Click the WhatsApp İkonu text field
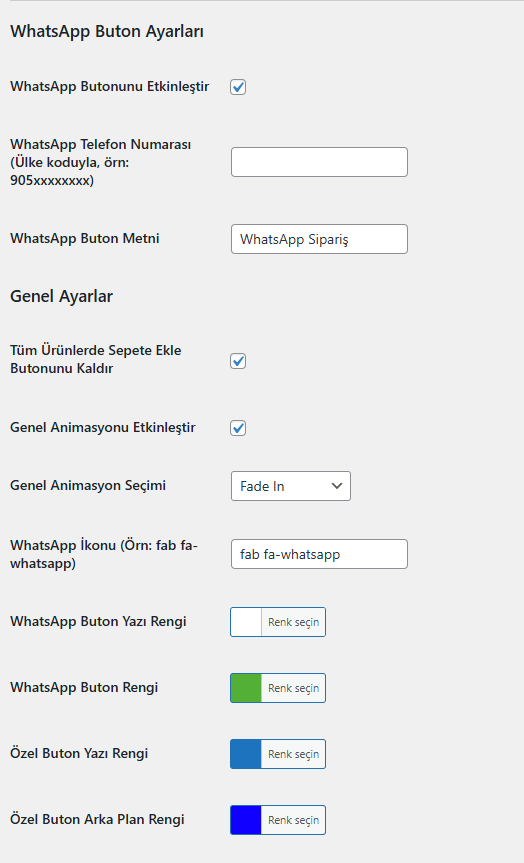This screenshot has height=863, width=524. [x=319, y=554]
